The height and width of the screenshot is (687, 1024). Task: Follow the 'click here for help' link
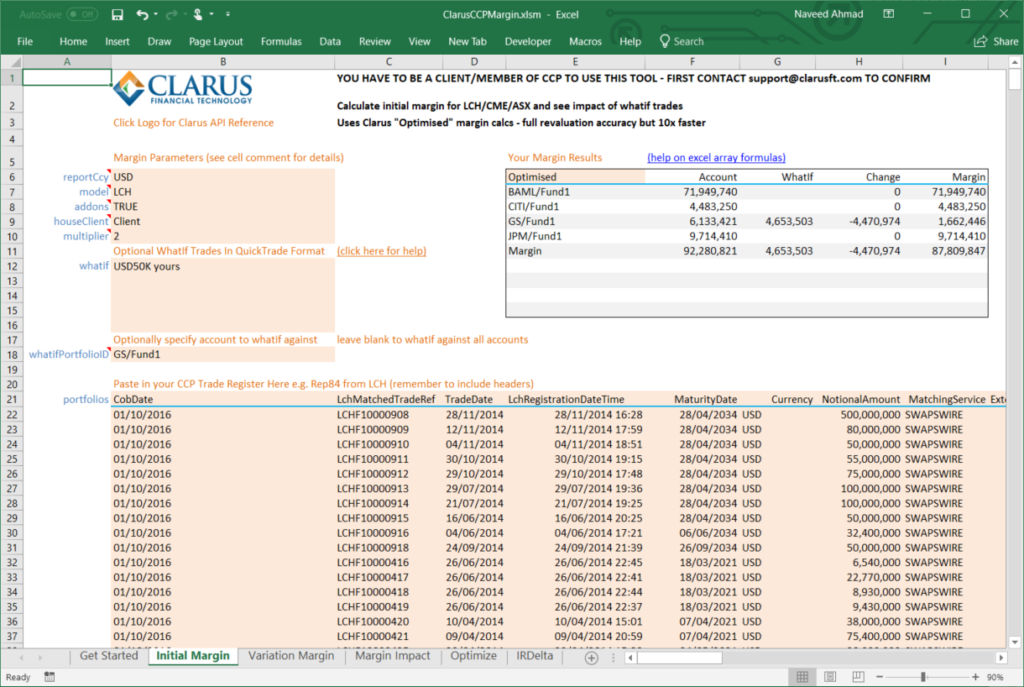381,251
